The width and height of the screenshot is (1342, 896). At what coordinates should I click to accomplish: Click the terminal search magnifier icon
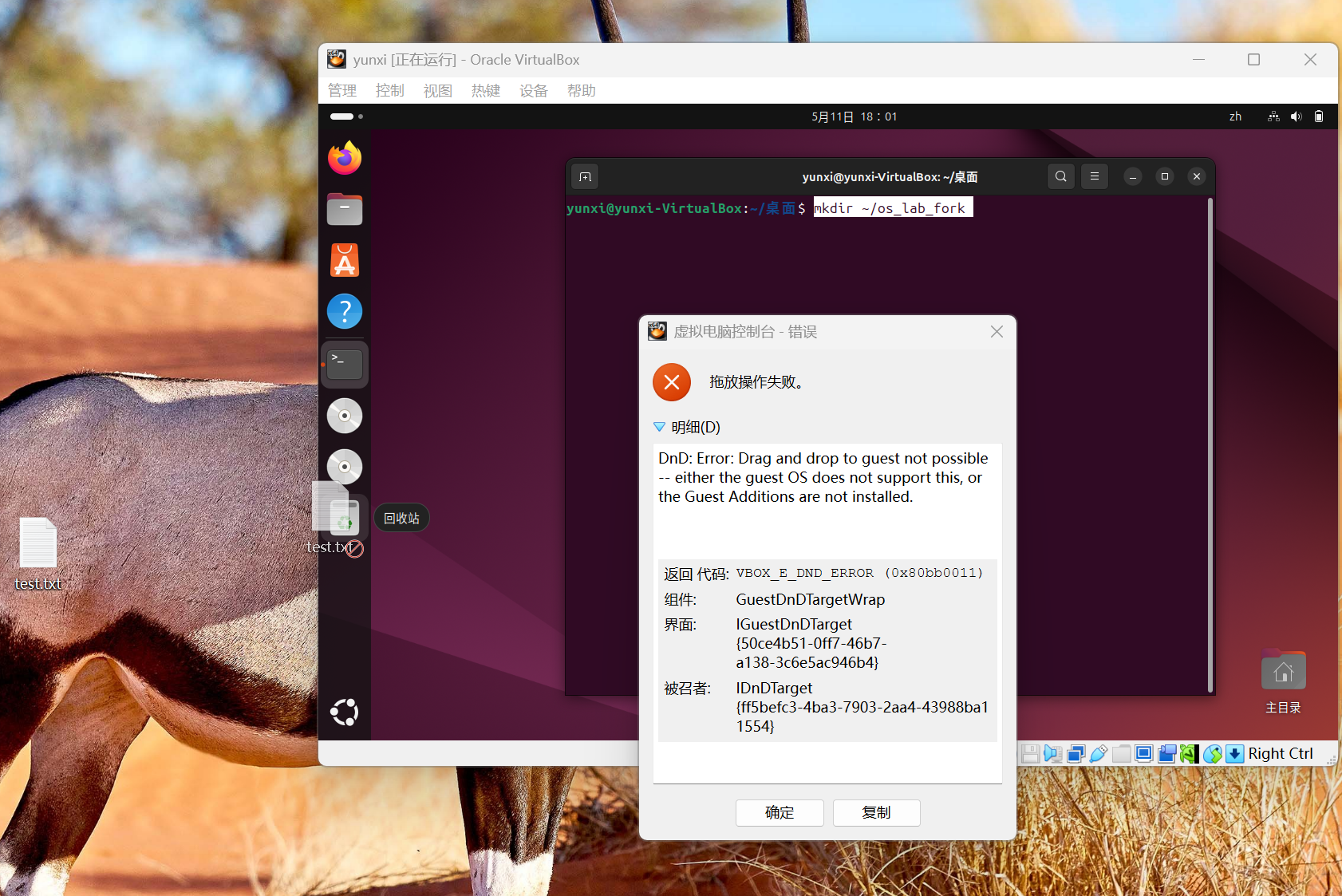pyautogui.click(x=1060, y=176)
